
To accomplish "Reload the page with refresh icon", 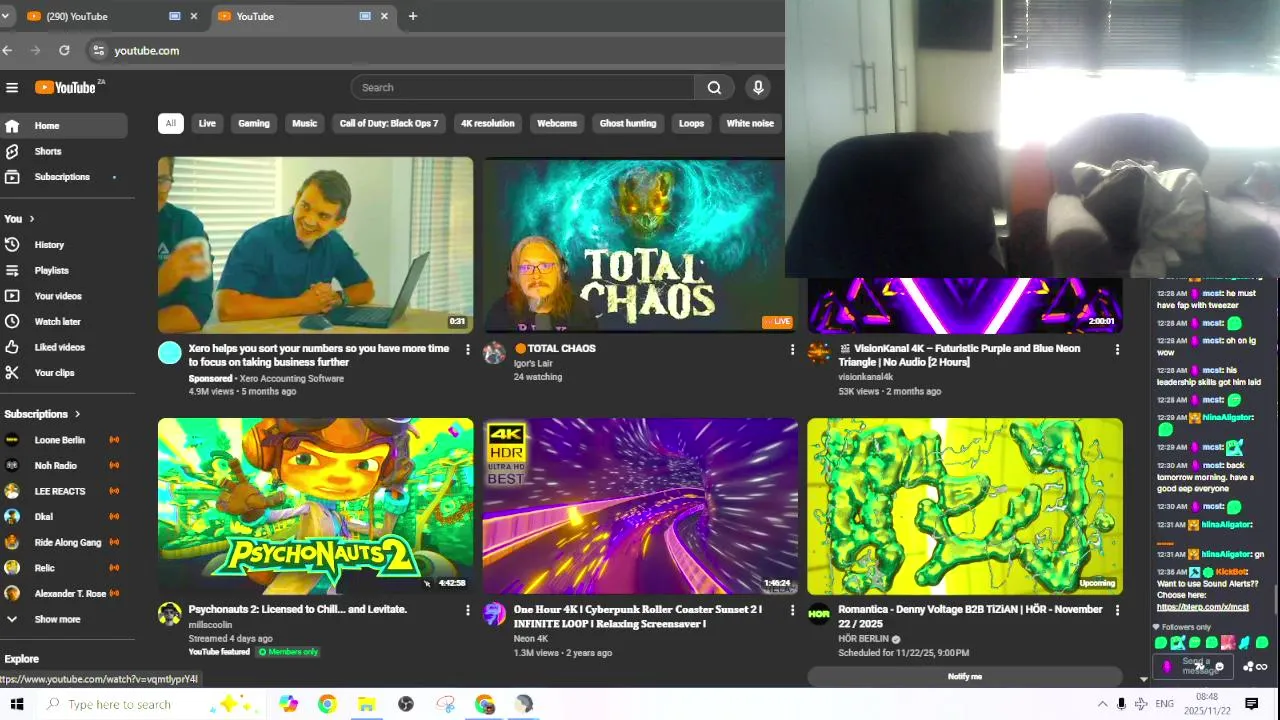I will (64, 50).
